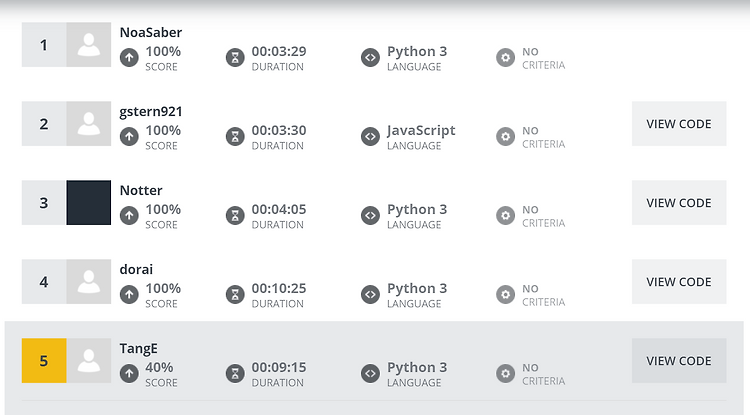Open dorai's View Code button
This screenshot has height=415, width=750.
pos(679,282)
